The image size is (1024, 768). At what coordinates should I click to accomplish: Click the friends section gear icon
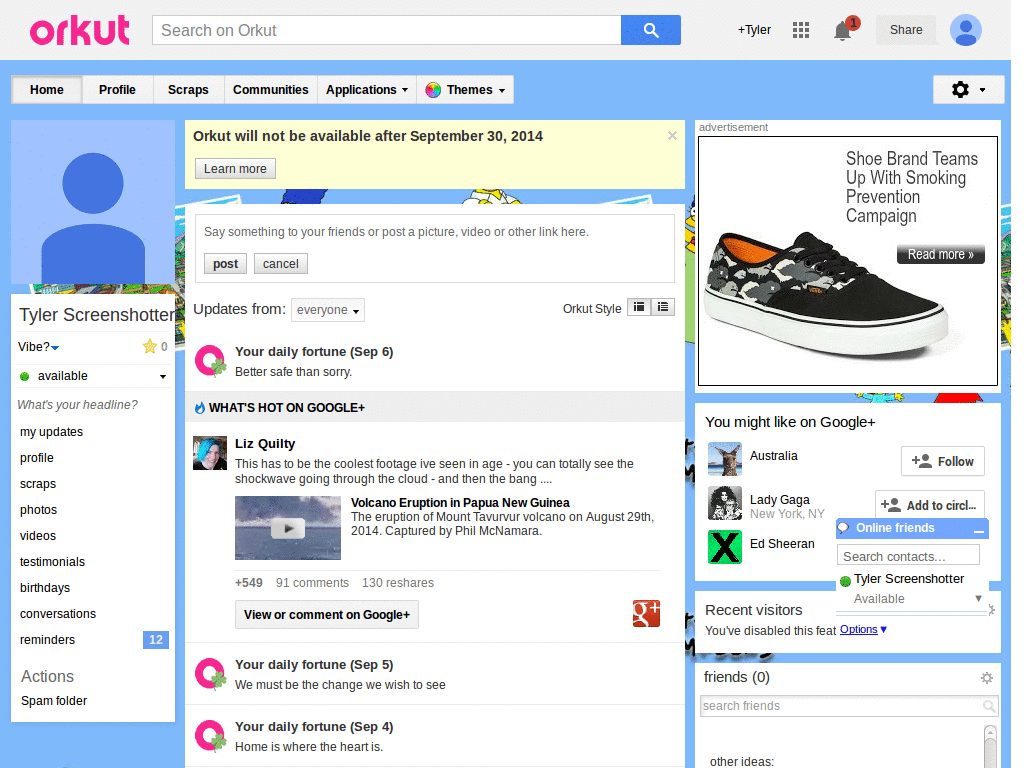pyautogui.click(x=987, y=678)
